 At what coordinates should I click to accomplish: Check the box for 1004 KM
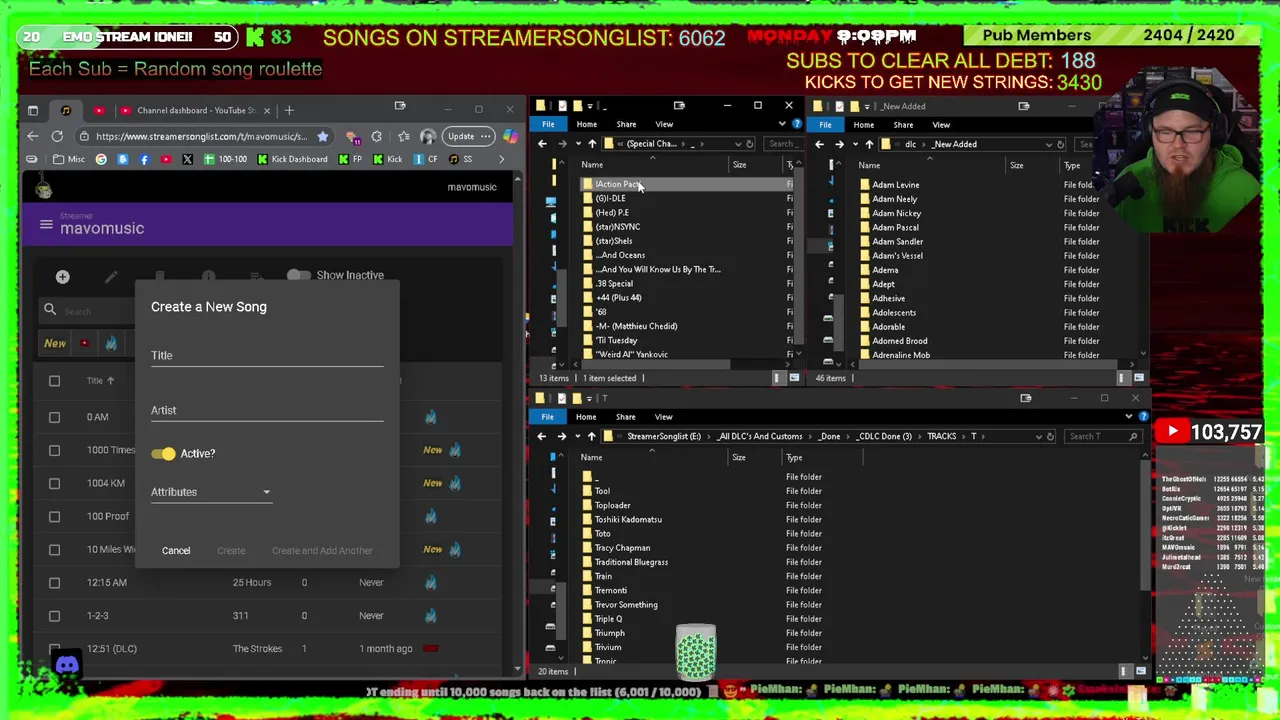pyautogui.click(x=54, y=483)
